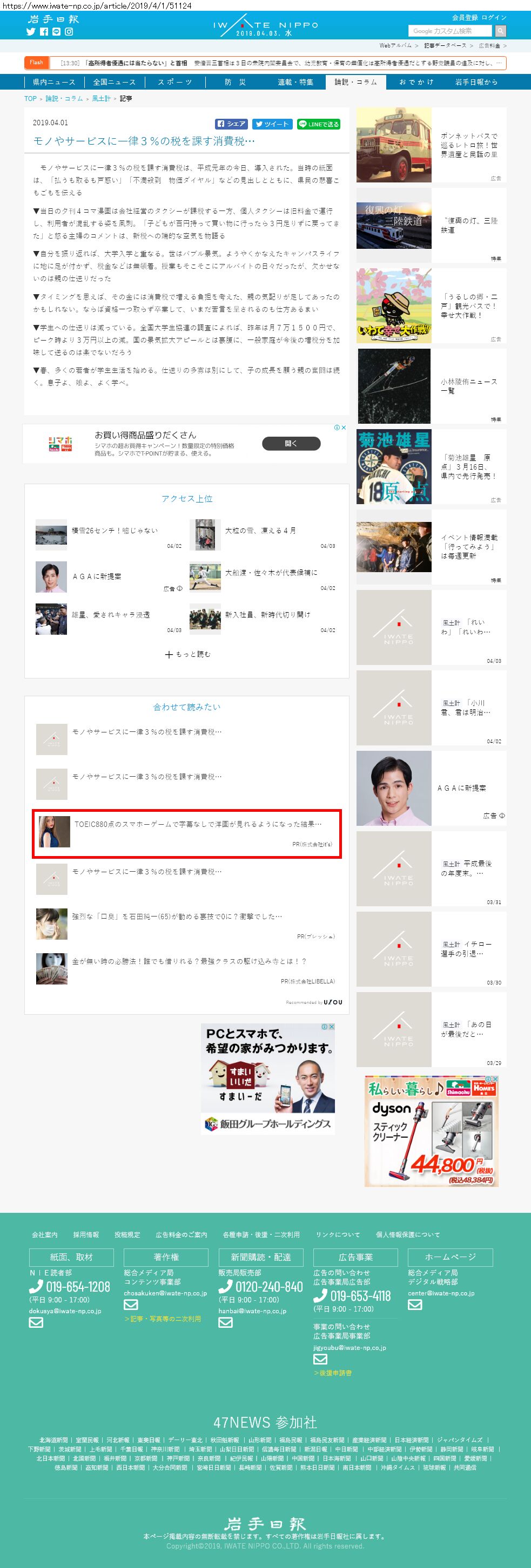This screenshot has height=1568, width=531.
Task: Click the シェア Facebook button
Action: (x=231, y=124)
